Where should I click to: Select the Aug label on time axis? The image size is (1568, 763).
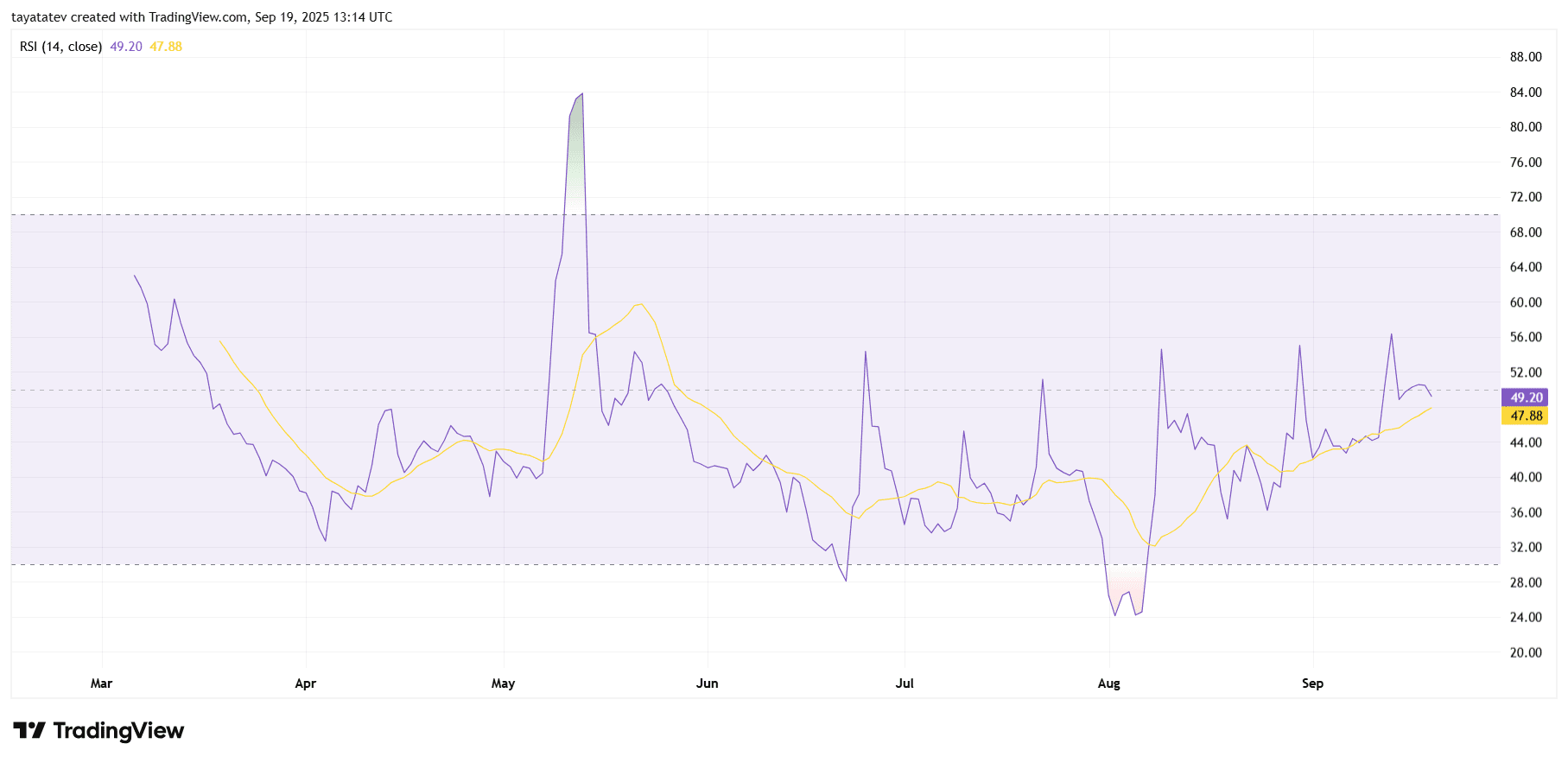point(1108,684)
